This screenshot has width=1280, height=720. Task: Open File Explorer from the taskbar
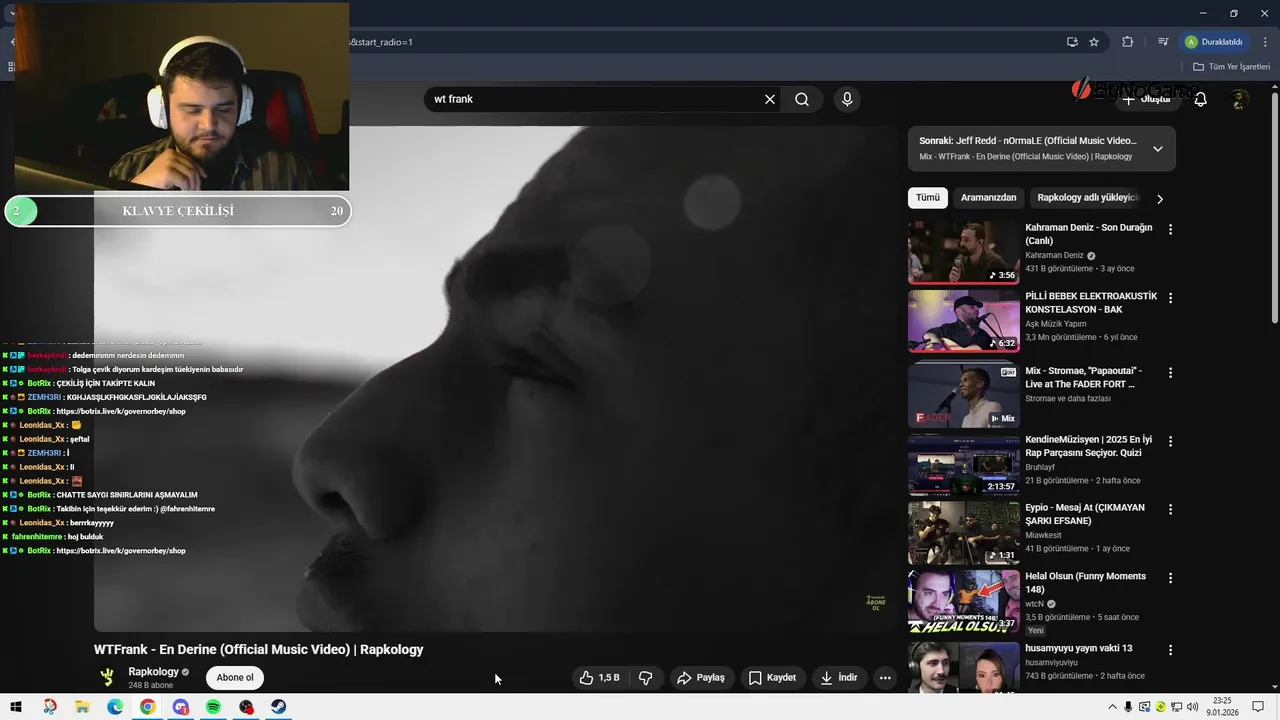82,707
